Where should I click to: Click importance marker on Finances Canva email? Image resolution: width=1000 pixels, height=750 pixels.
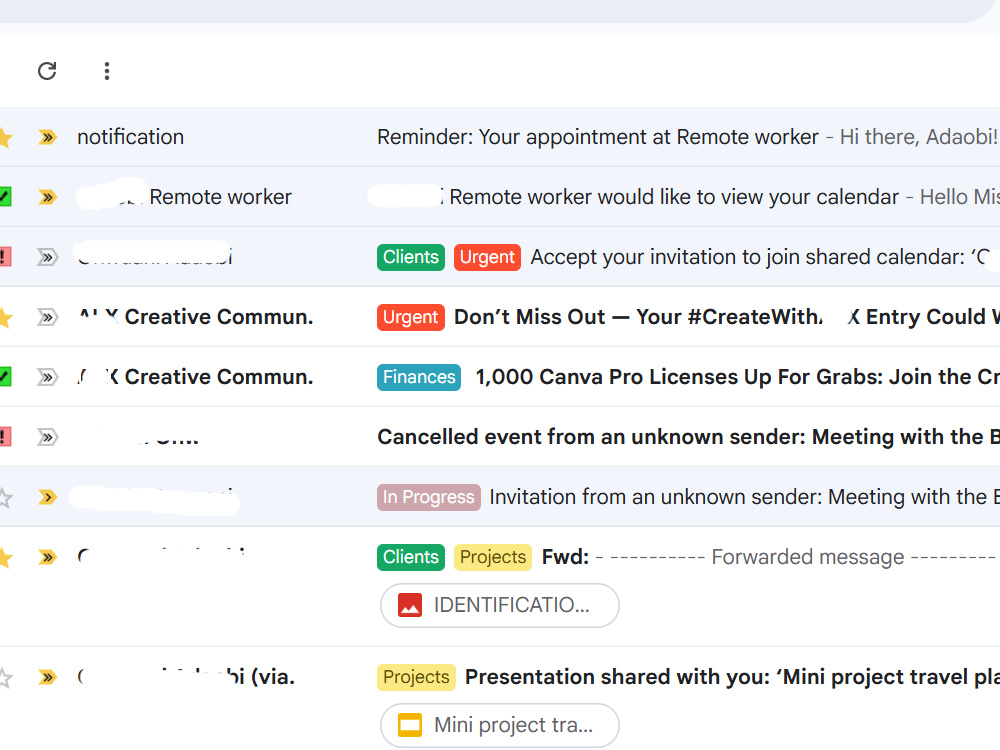47,377
